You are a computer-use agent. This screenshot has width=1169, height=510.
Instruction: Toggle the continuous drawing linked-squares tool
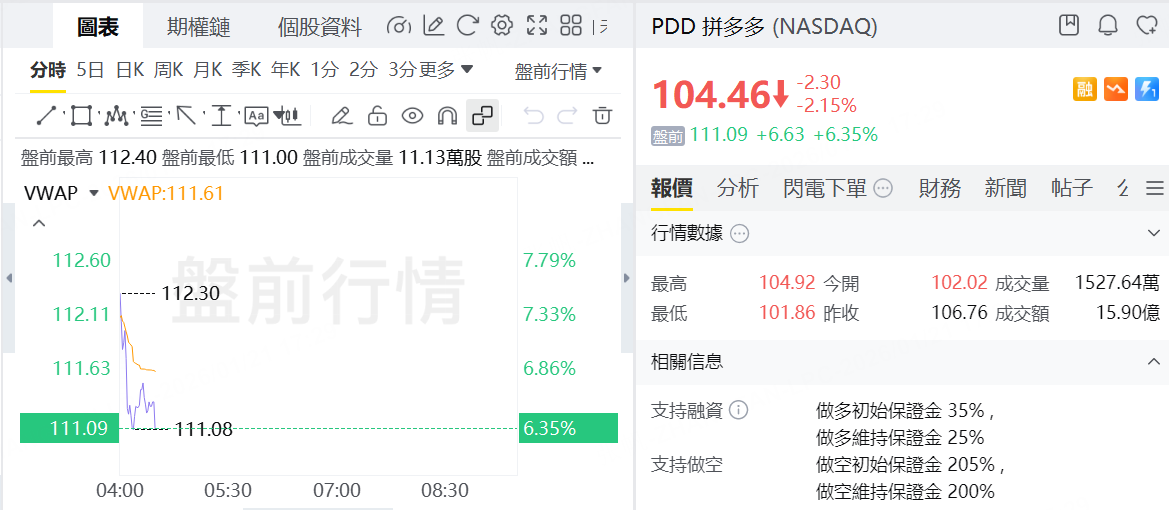coord(483,116)
